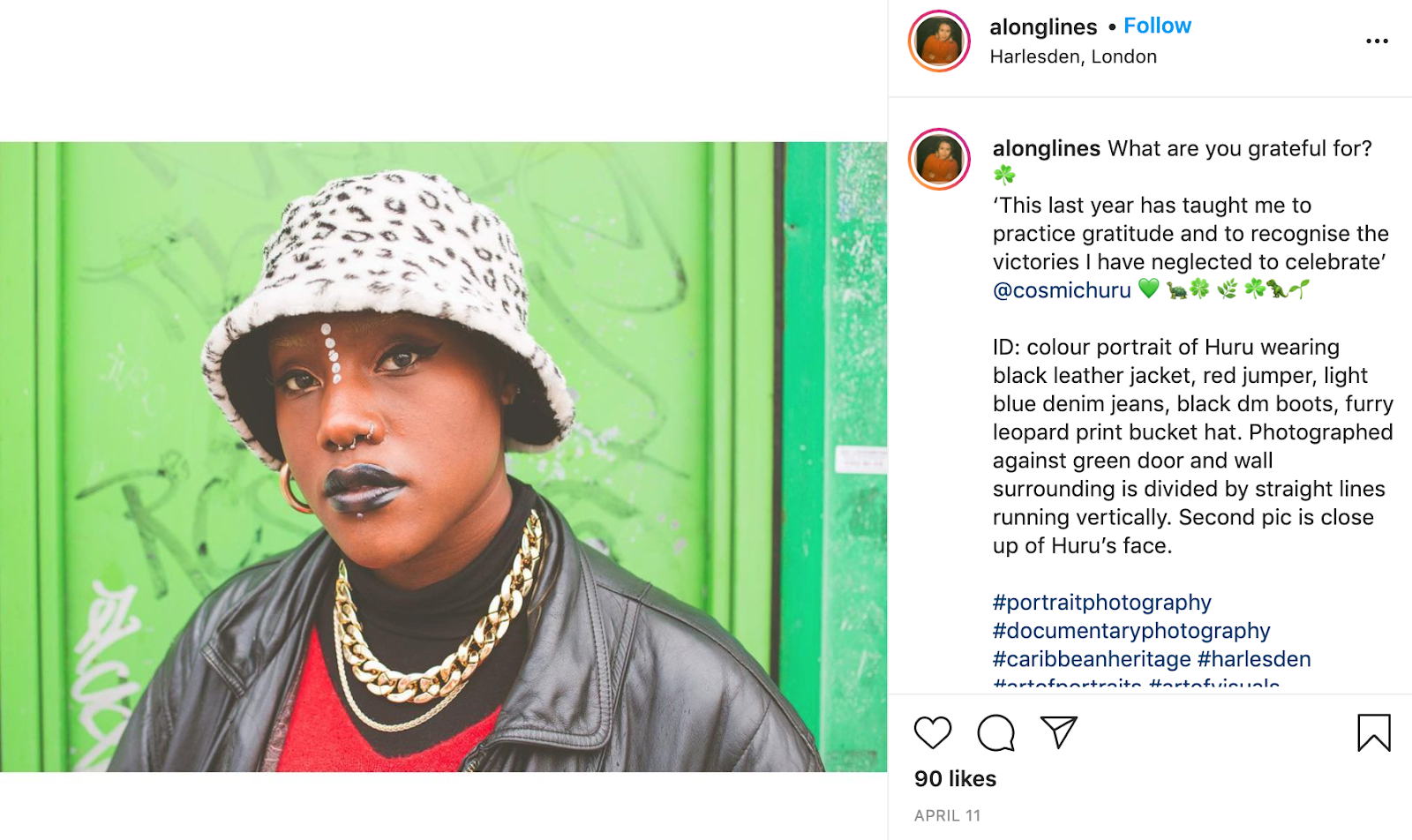Open the three-dot more options menu
This screenshot has width=1412, height=840.
point(1377,41)
